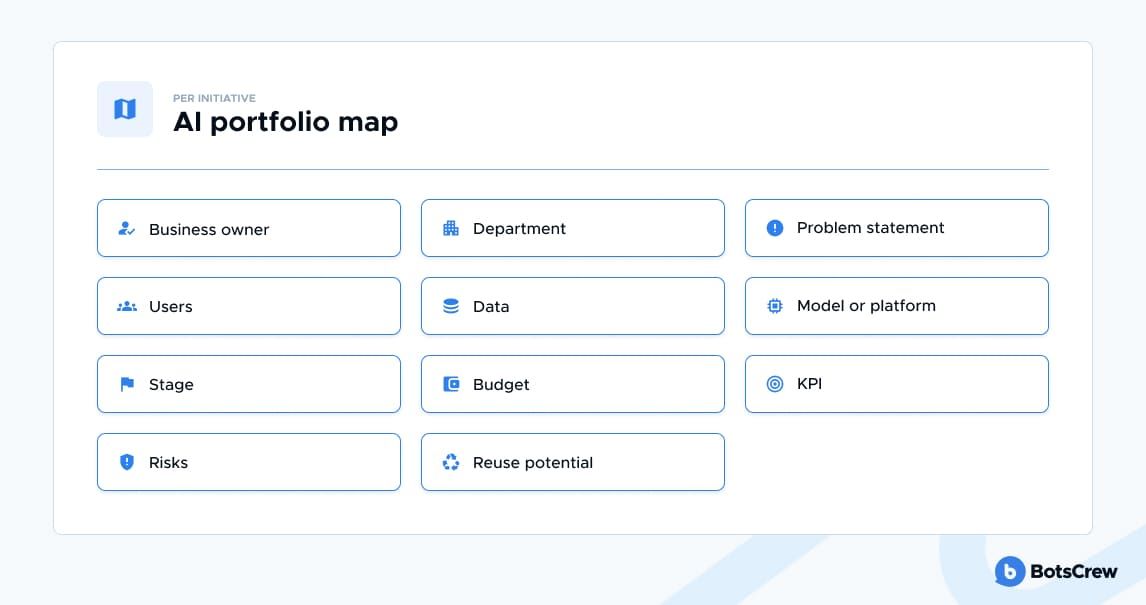Select the KPI label
The image size is (1146, 605).
click(809, 384)
